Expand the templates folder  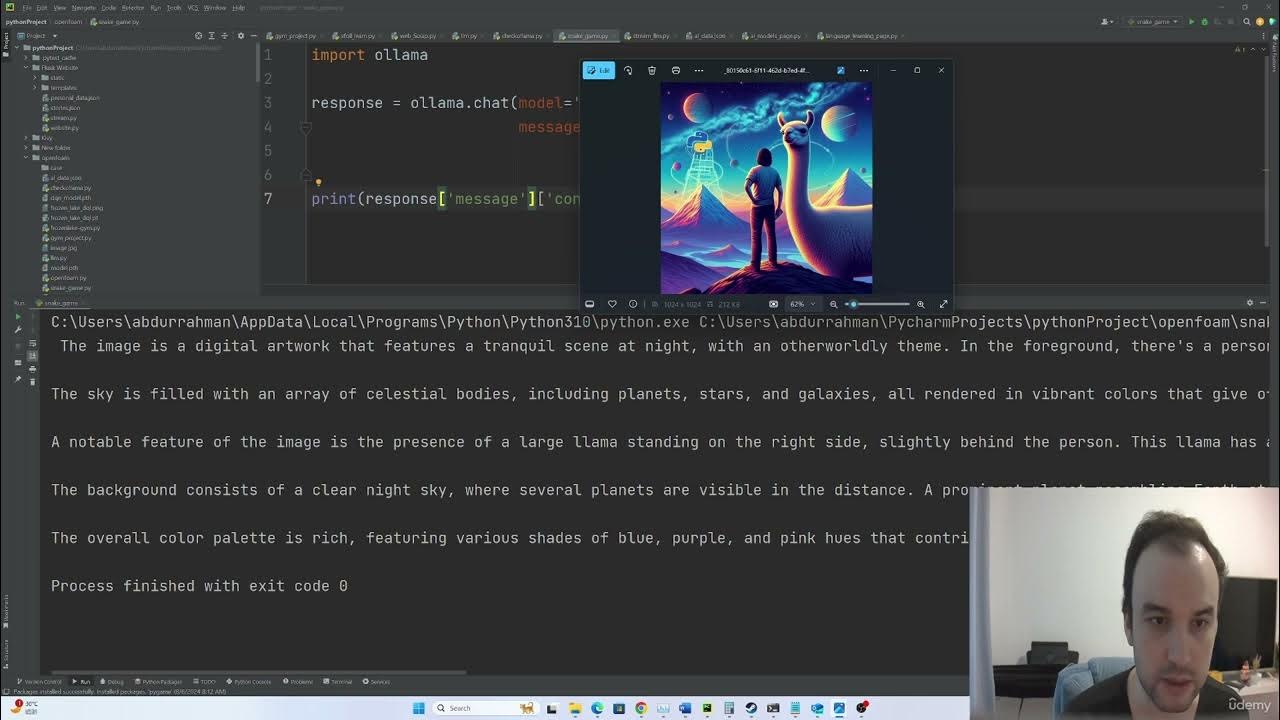pos(36,88)
